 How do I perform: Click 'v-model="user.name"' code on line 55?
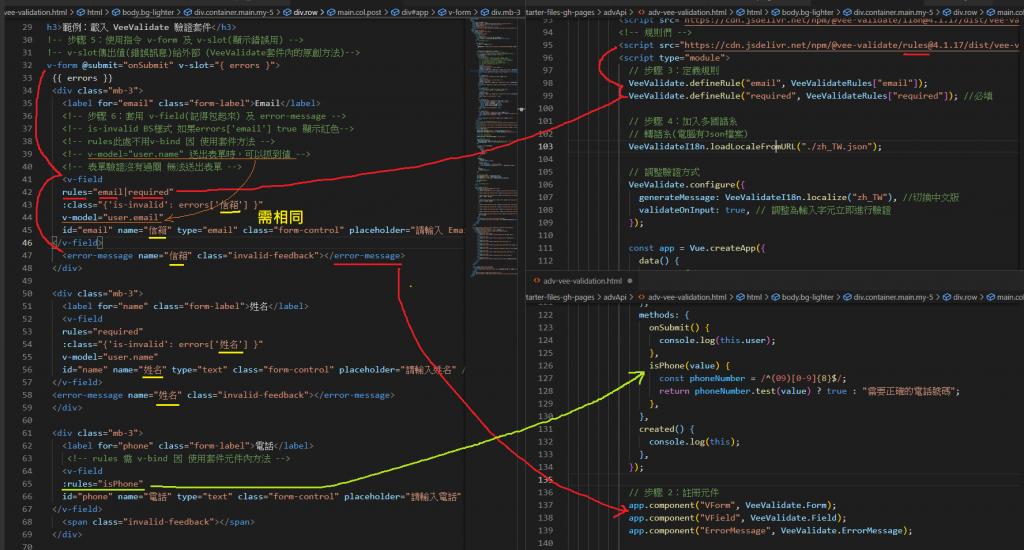click(x=110, y=357)
